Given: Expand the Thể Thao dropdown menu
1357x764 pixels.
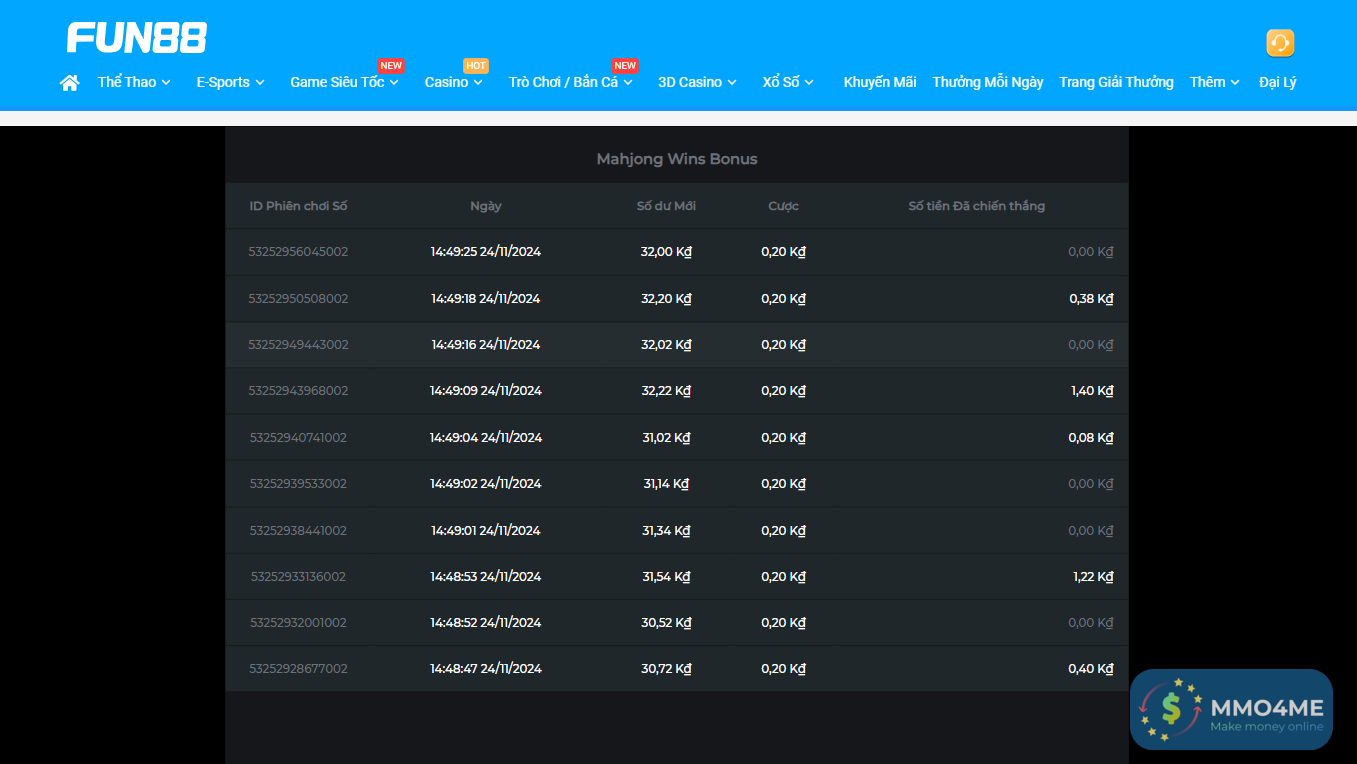Looking at the screenshot, I should [x=134, y=82].
